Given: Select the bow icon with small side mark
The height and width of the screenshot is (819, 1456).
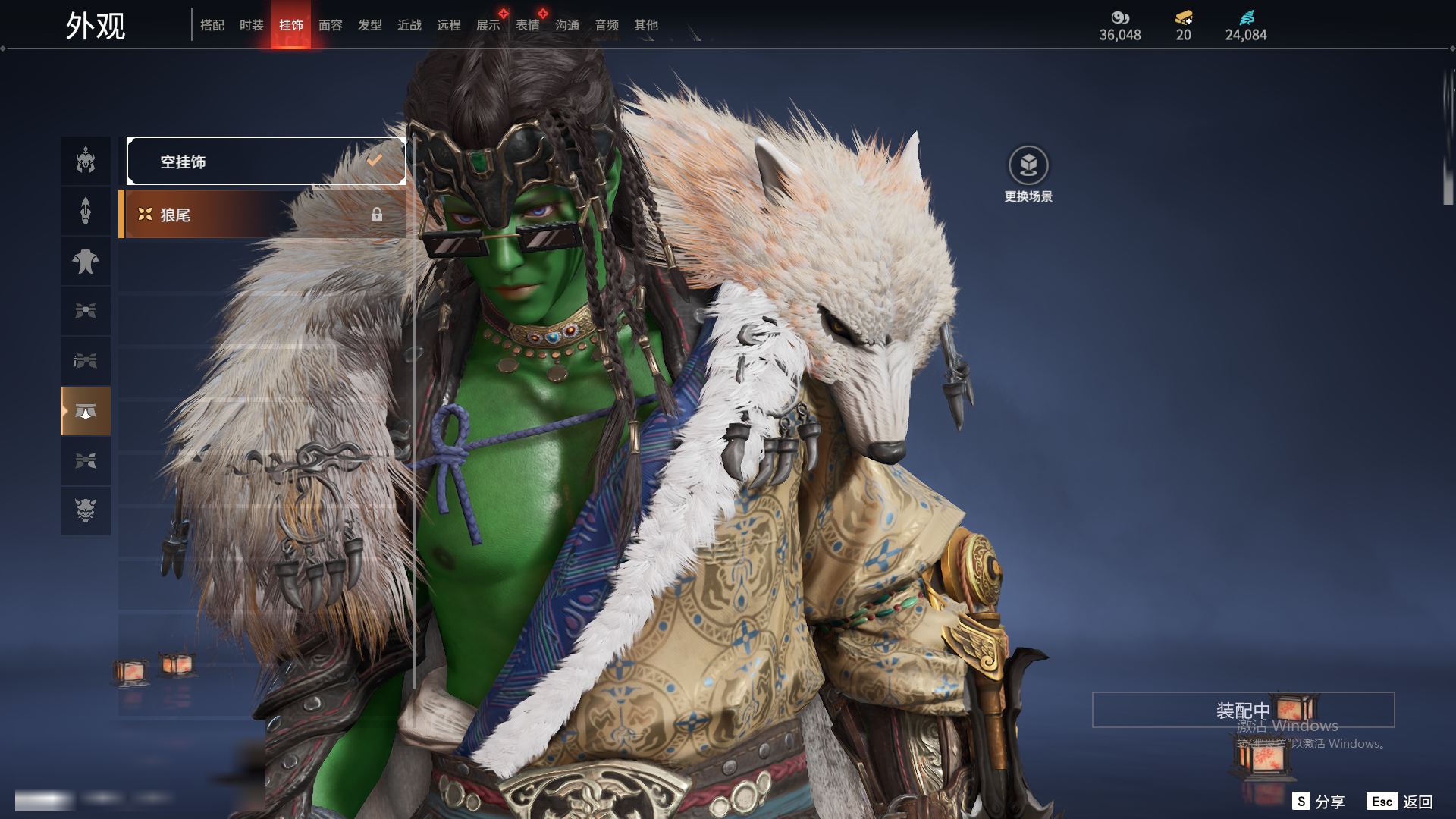Looking at the screenshot, I should click(86, 361).
